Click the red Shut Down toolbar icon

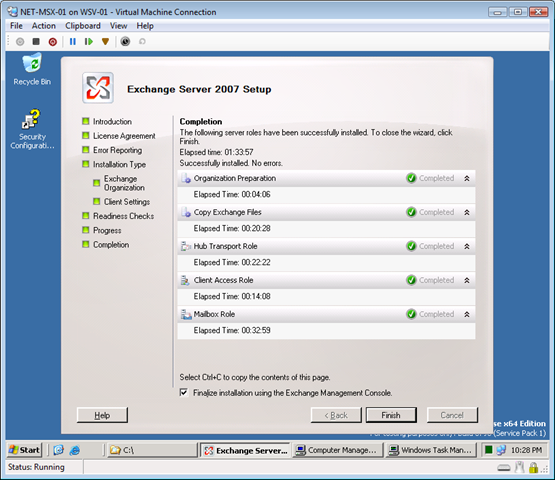pyautogui.click(x=53, y=42)
